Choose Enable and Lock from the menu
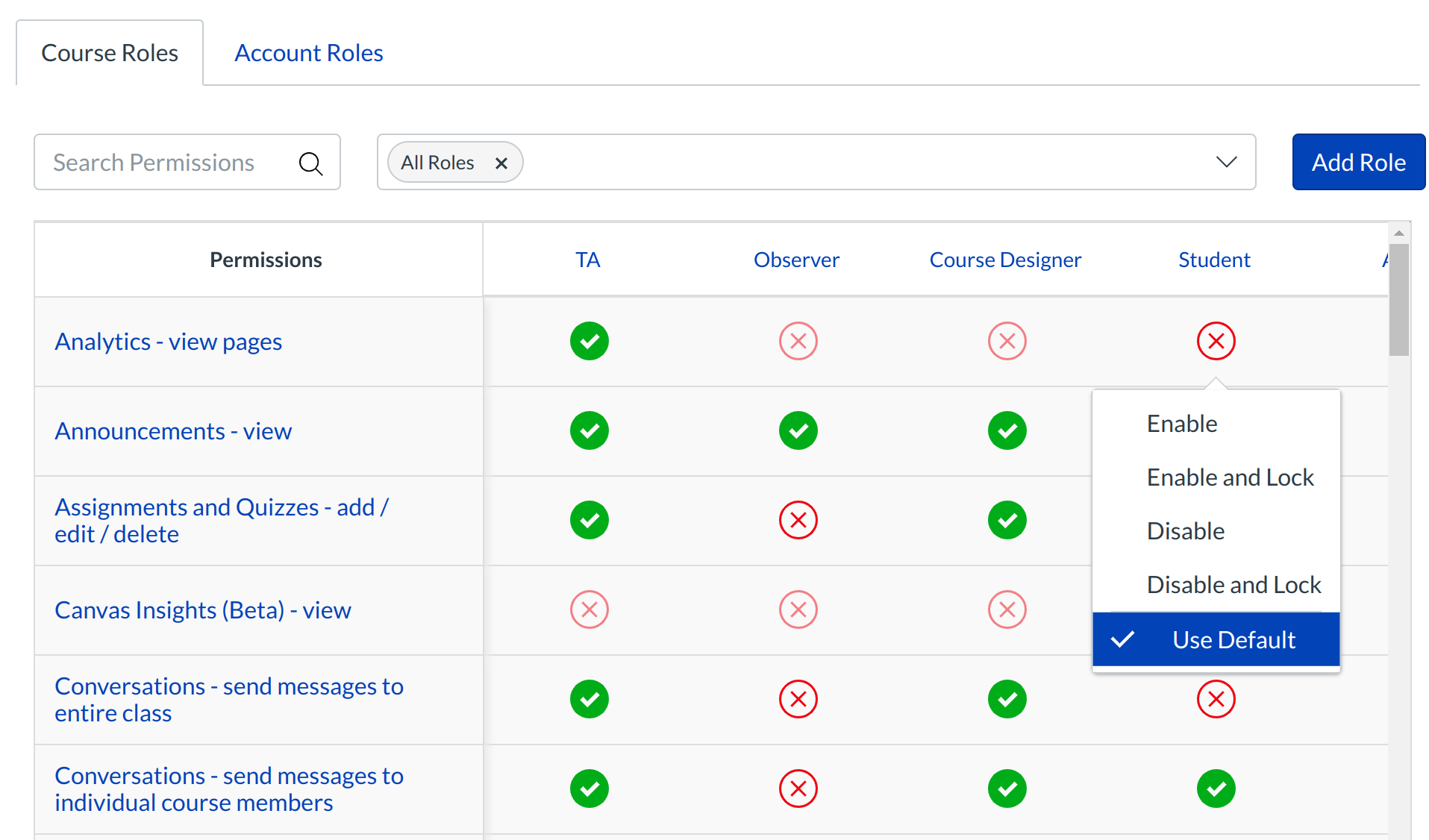Viewport: 1429px width, 840px height. tap(1230, 477)
